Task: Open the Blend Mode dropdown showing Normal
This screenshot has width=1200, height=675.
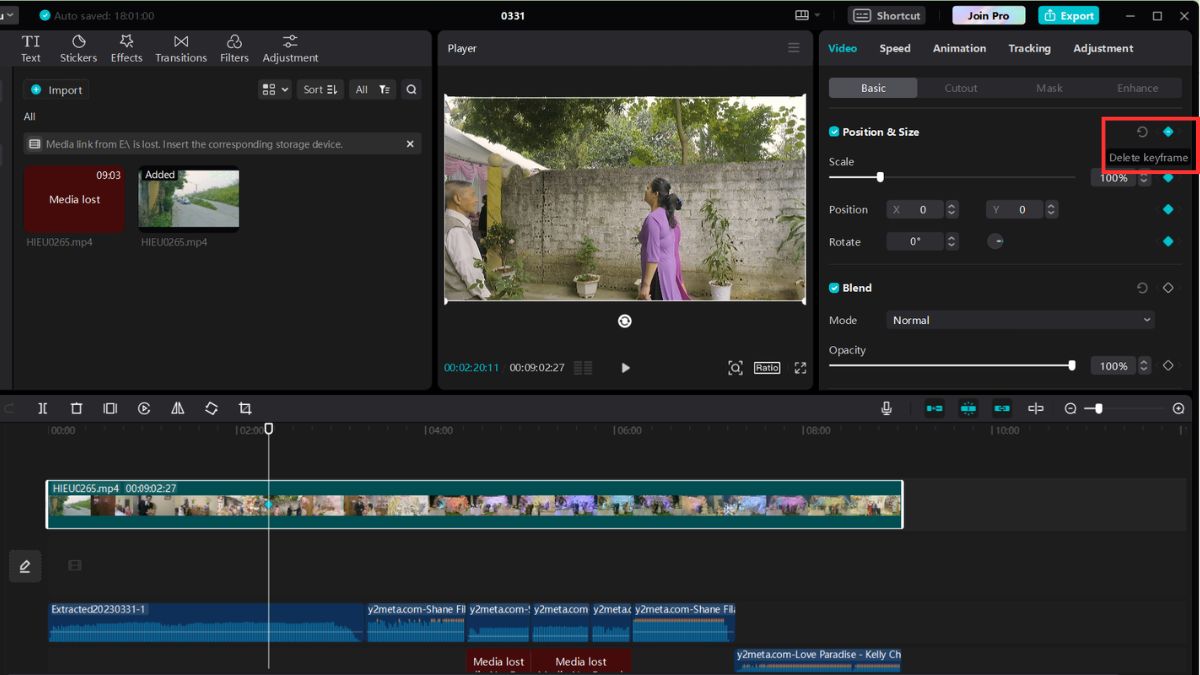Action: tap(1019, 319)
